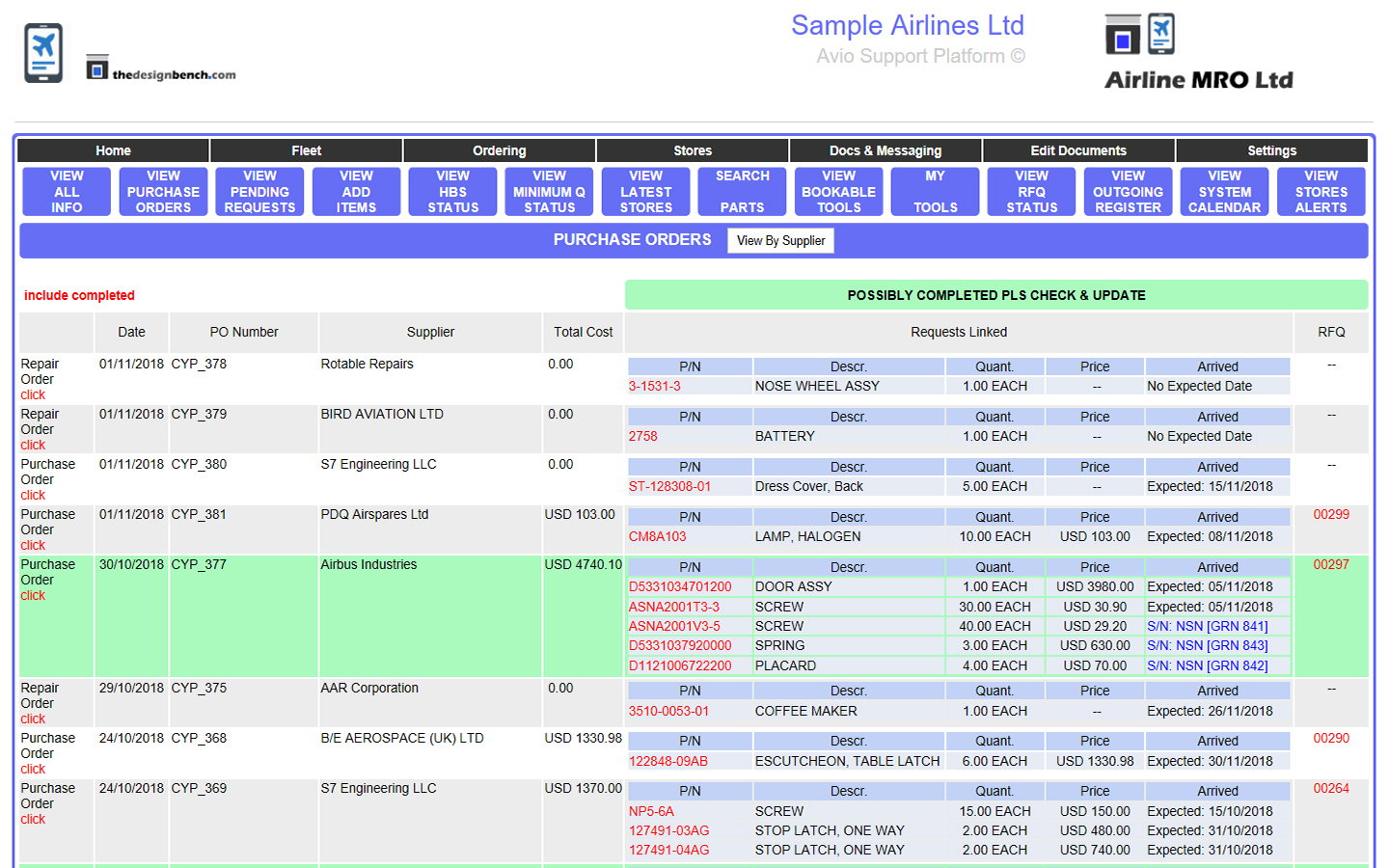
Task: Click View Latest Stores button
Action: (x=645, y=192)
